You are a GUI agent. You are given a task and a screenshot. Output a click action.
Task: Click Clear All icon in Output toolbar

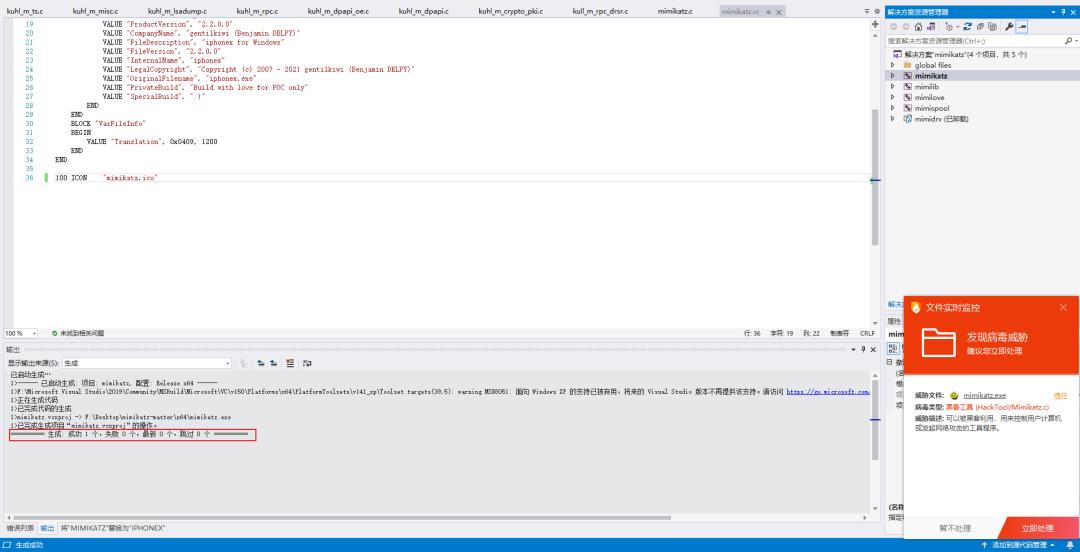click(x=290, y=363)
